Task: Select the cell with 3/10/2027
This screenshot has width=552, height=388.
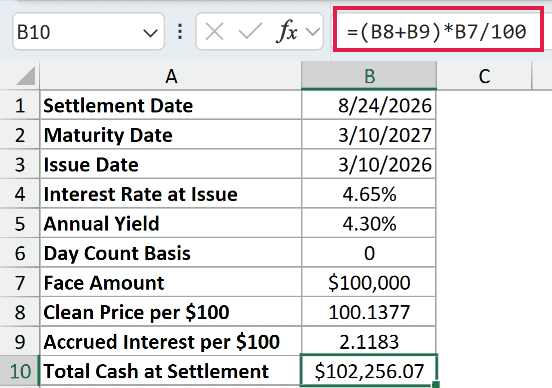Action: click(x=369, y=135)
